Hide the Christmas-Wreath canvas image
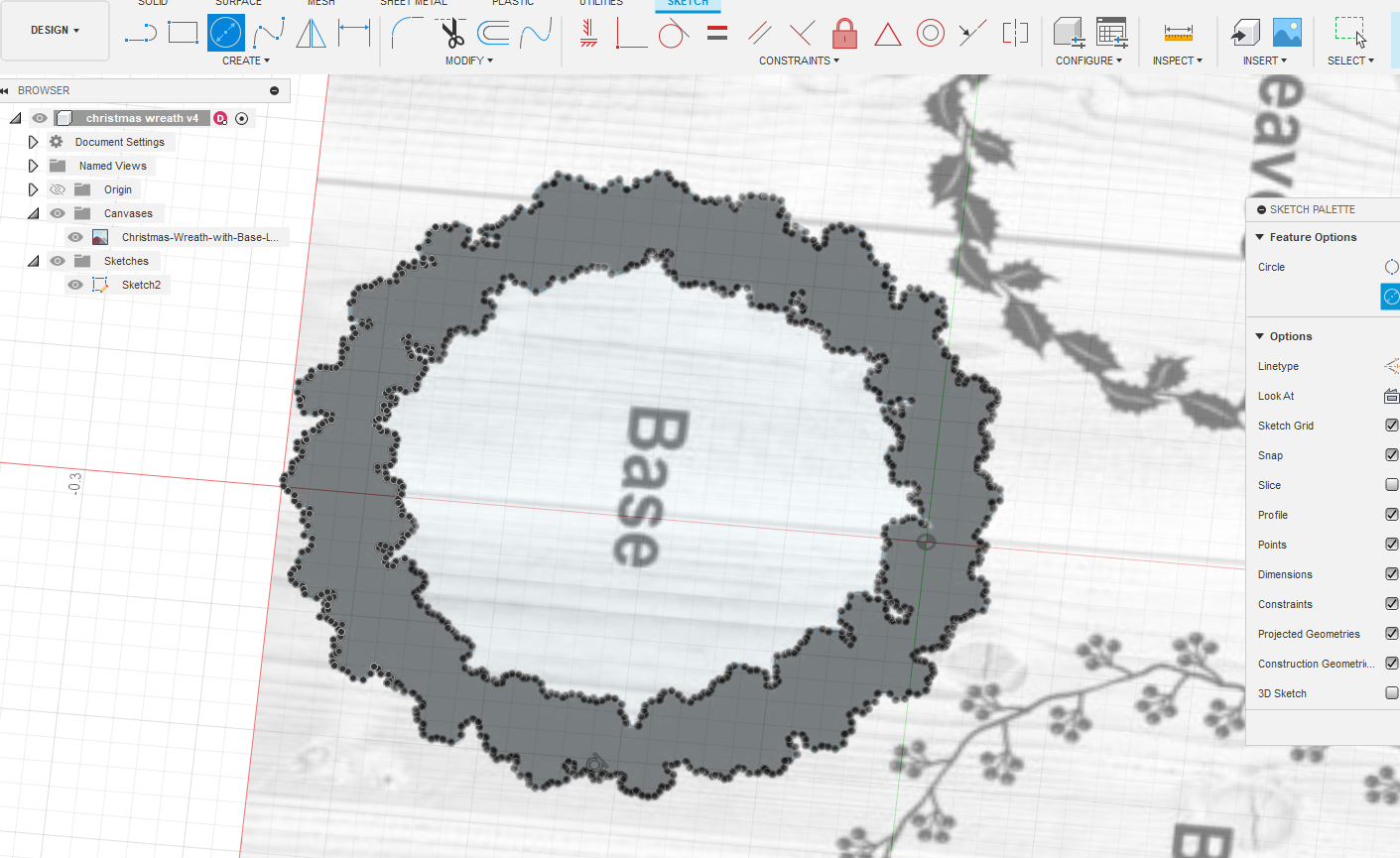The height and width of the screenshot is (858, 1400). (x=75, y=237)
